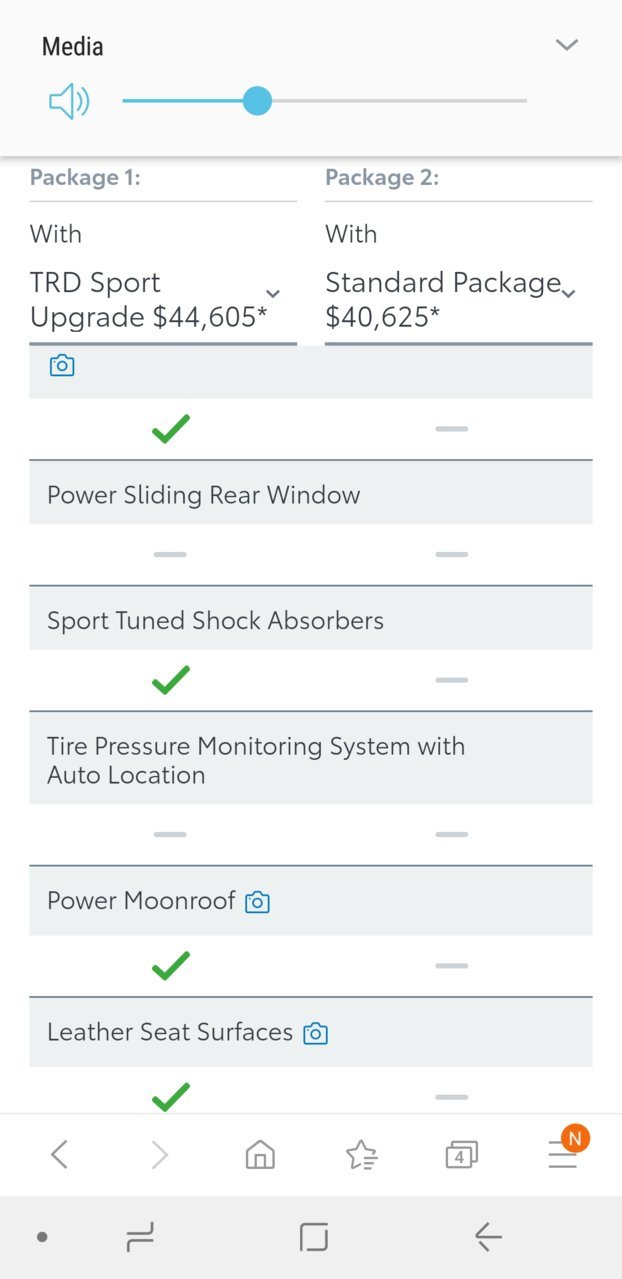622x1279 pixels.
Task: Navigate back with the browser back arrow
Action: (59, 1155)
